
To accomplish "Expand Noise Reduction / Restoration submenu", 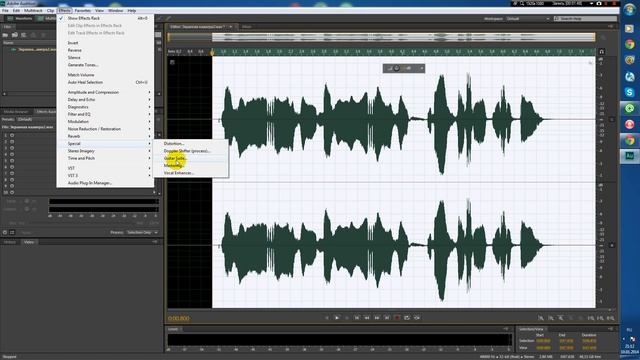I will pos(105,129).
